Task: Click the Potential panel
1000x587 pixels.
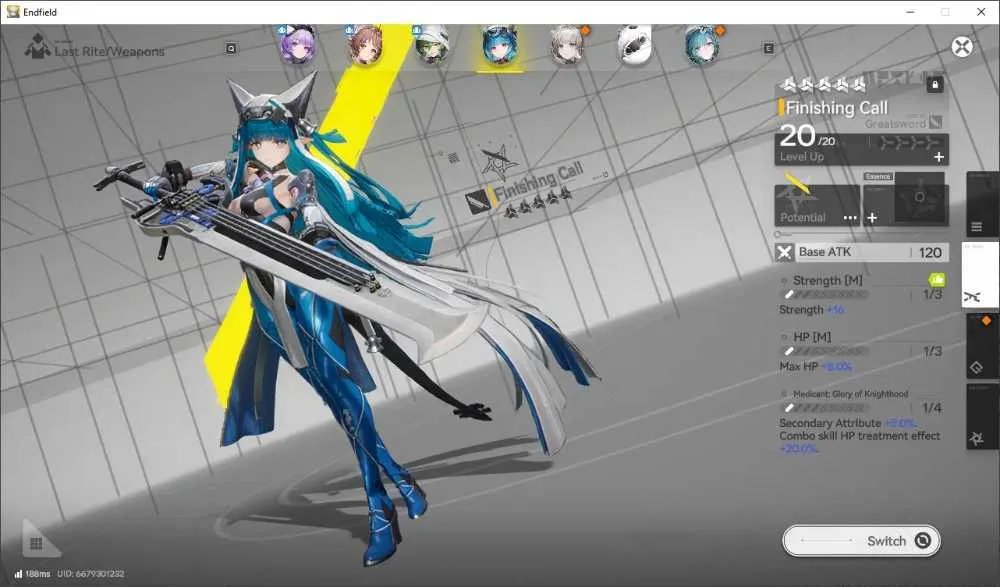Action: coord(817,205)
